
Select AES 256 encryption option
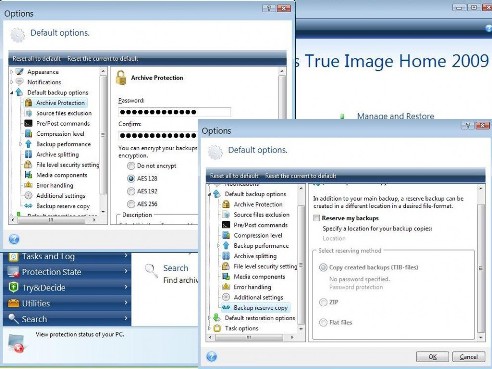click(131, 204)
